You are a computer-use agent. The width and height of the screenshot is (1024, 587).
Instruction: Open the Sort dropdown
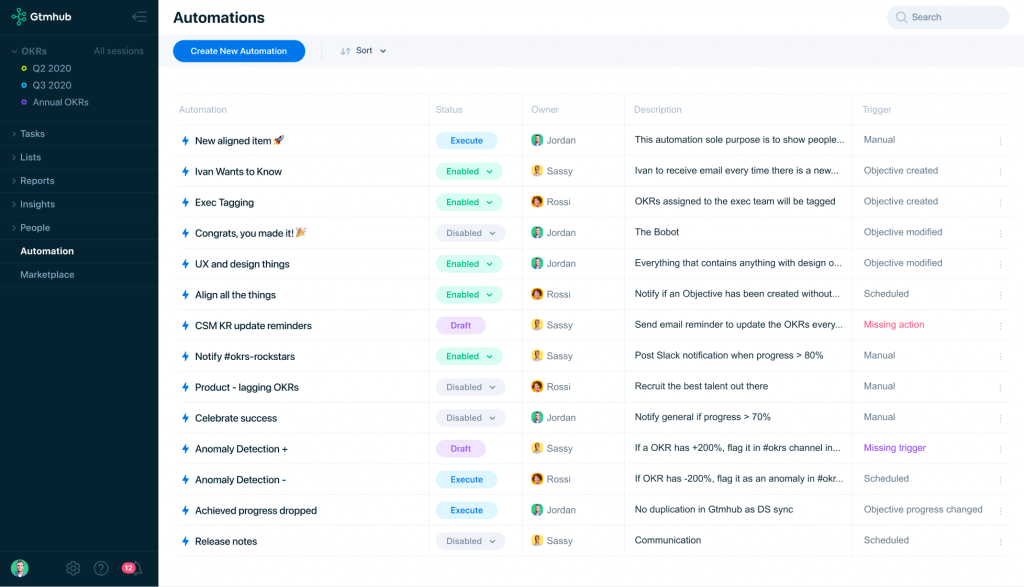click(363, 51)
